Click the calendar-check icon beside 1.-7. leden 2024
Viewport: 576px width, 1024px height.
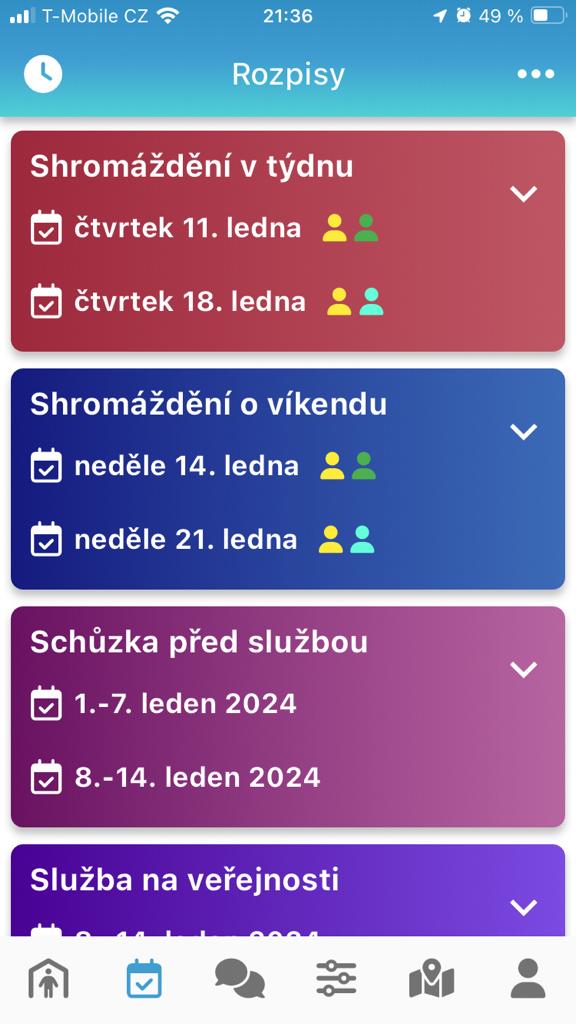coord(46,703)
